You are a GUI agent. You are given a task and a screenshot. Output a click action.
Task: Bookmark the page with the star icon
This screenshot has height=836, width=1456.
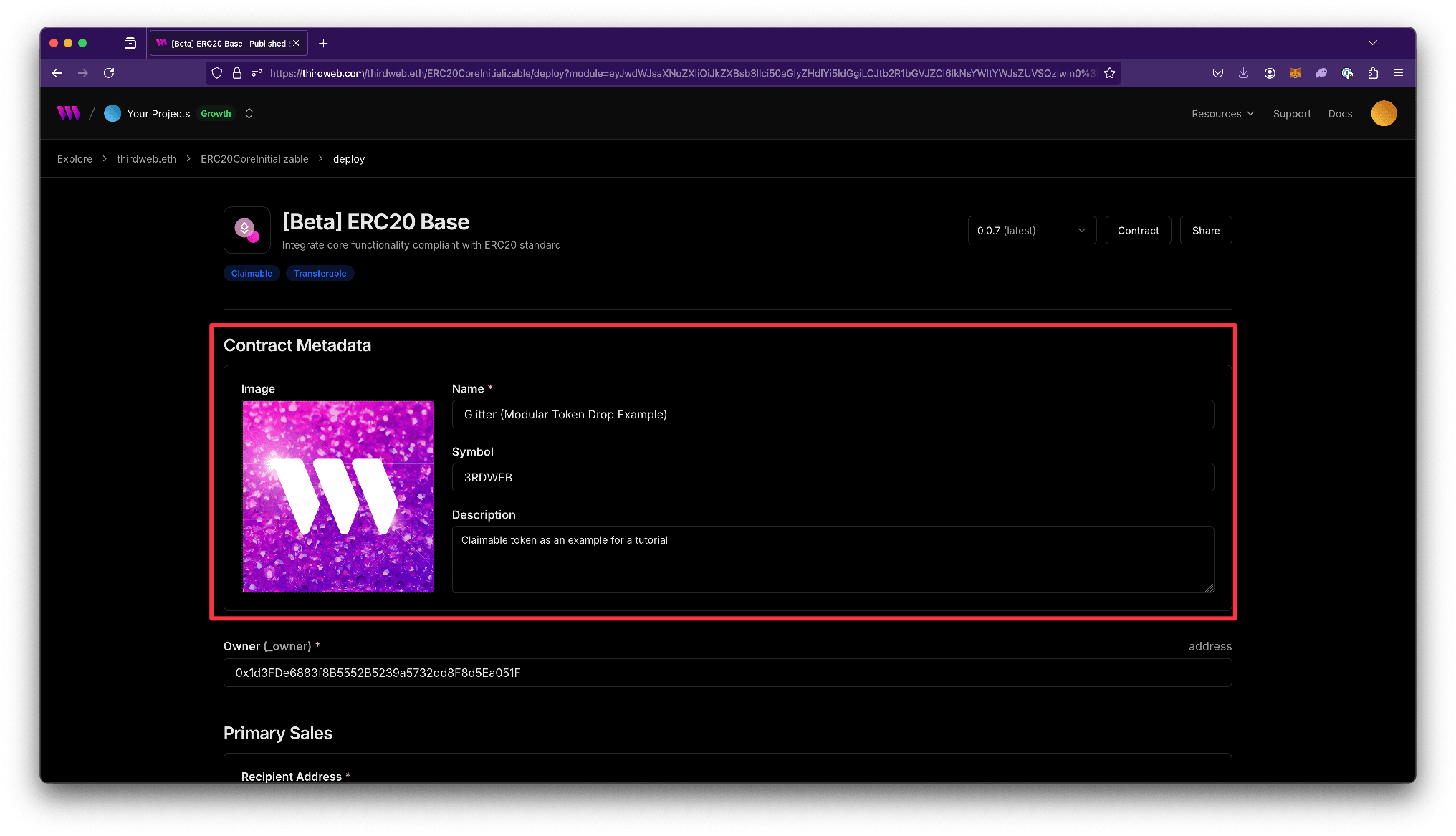point(1110,72)
